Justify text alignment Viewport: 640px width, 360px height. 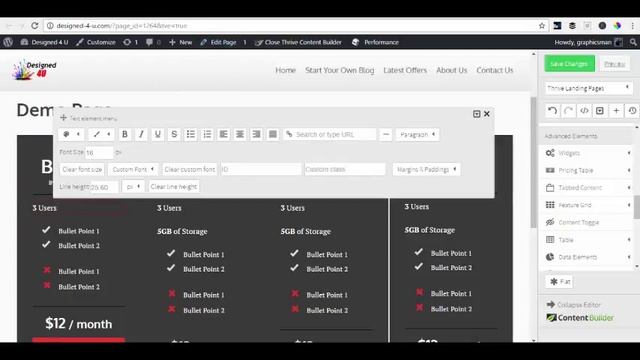pyautogui.click(x=273, y=134)
